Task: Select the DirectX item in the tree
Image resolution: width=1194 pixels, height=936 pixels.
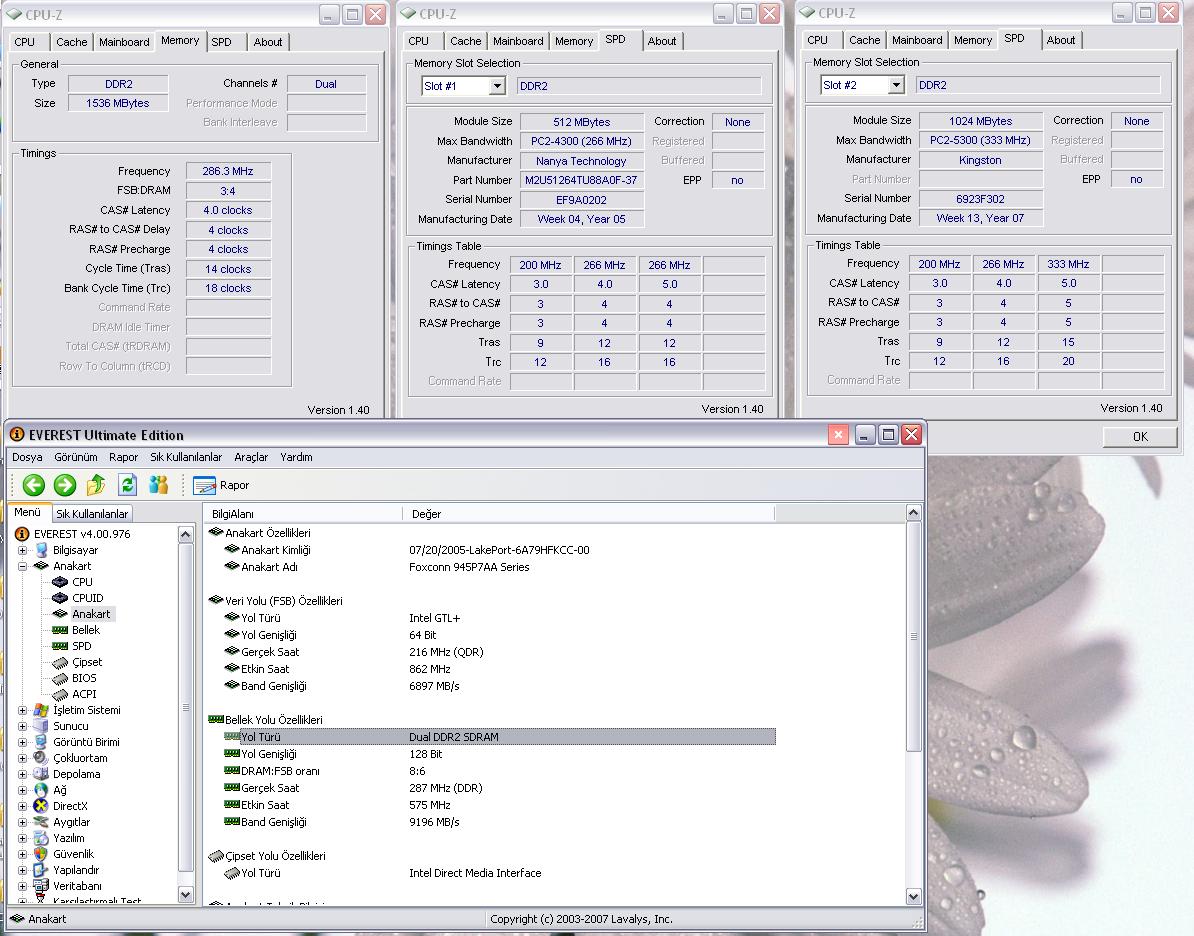Action: coord(70,806)
